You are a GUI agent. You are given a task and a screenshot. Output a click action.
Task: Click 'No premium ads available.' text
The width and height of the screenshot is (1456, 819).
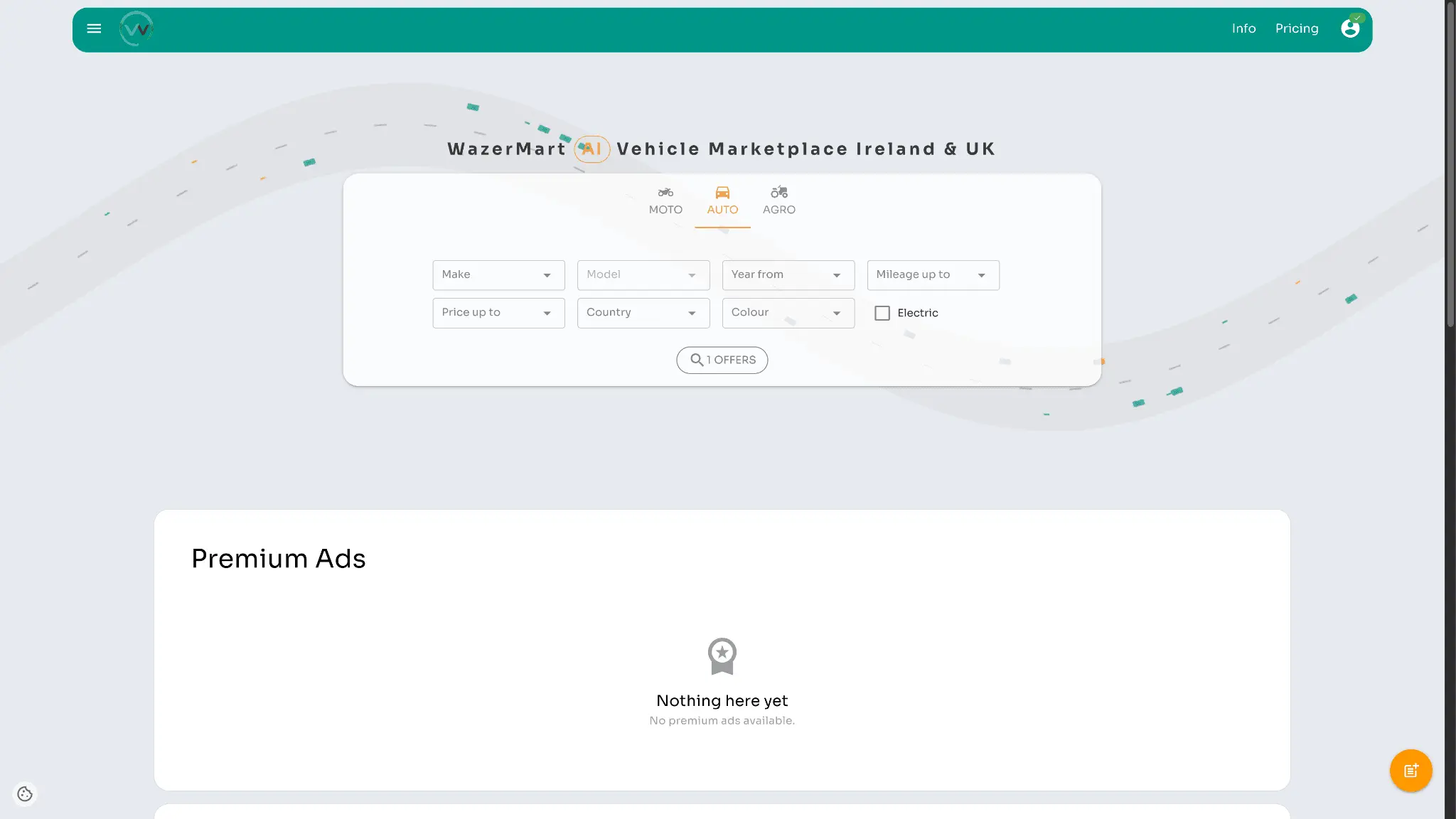pos(722,721)
